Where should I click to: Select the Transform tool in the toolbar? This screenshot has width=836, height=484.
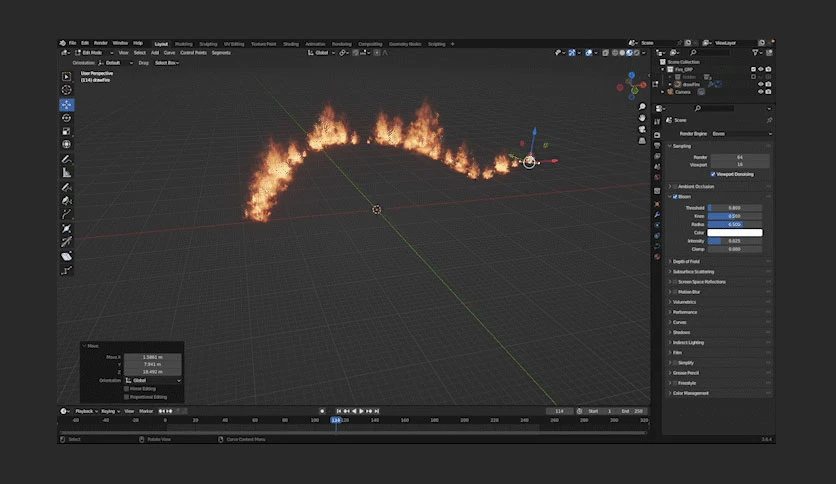click(x=67, y=144)
